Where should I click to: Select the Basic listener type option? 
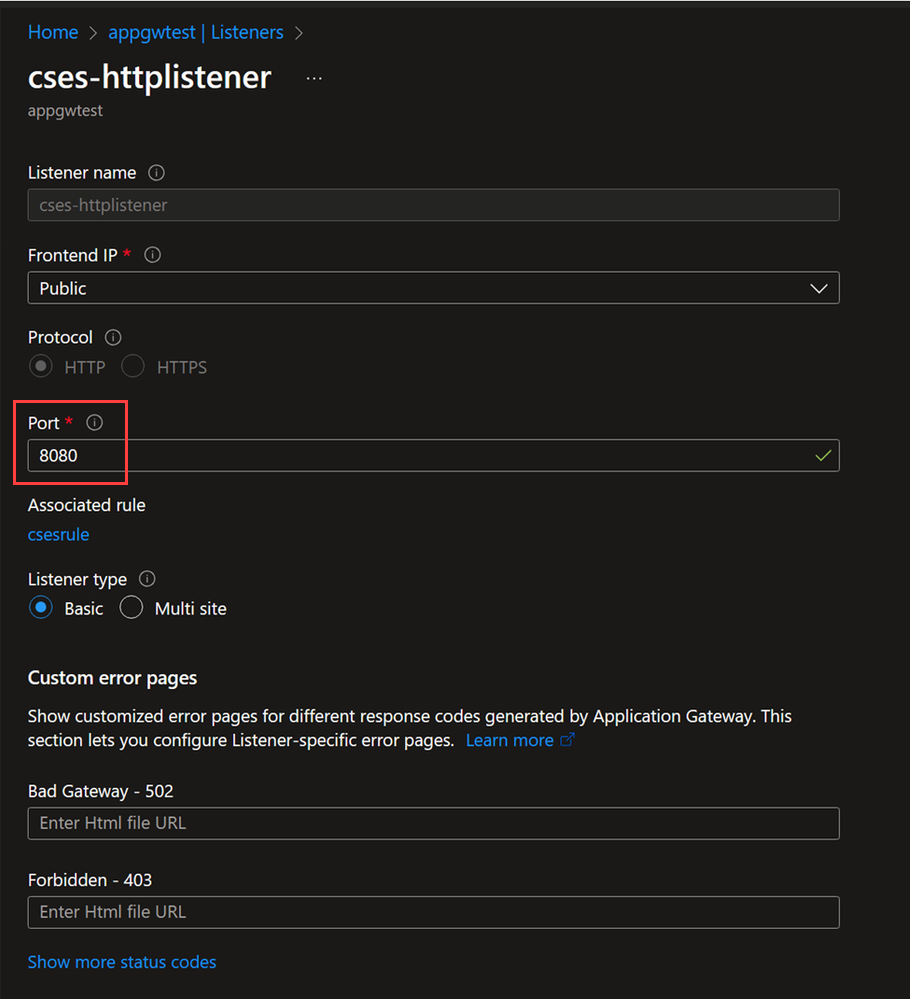(x=40, y=607)
